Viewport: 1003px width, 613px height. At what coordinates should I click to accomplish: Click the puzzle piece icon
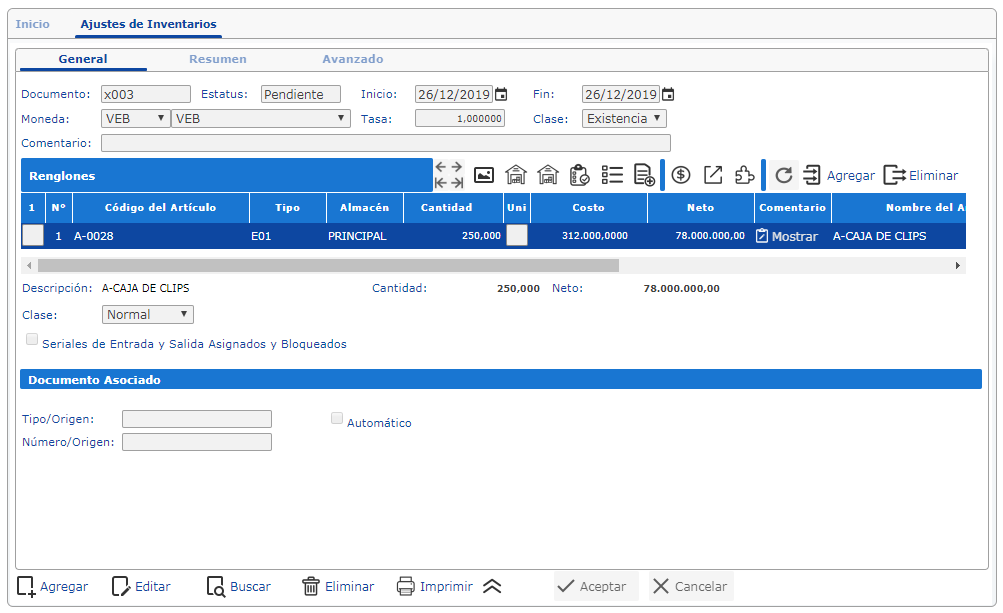tap(745, 175)
